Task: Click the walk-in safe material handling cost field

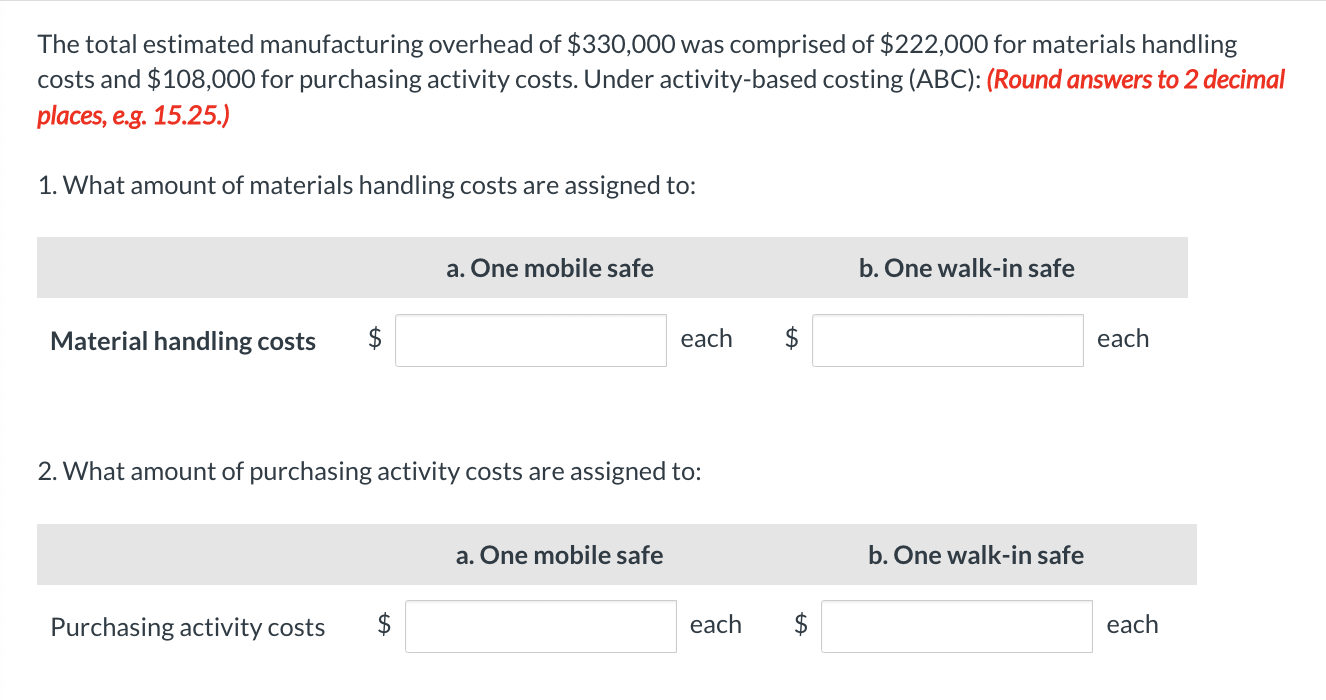Action: [948, 340]
